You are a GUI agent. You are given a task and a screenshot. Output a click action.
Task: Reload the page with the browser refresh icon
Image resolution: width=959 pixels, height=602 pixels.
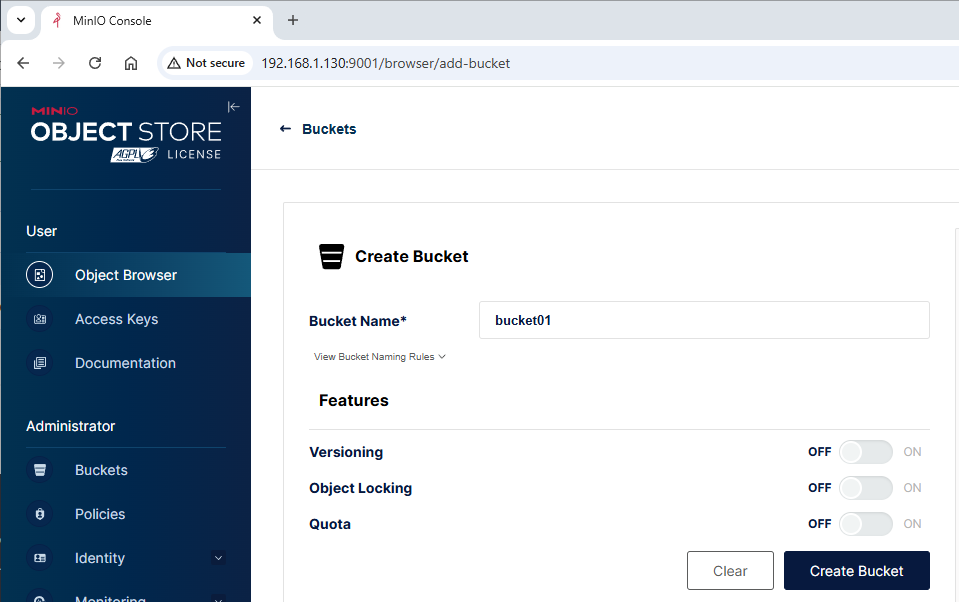95,63
